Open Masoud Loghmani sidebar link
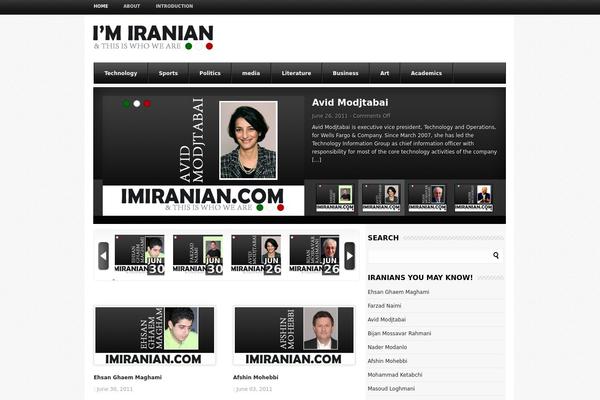The width and height of the screenshot is (600, 400). (391, 389)
